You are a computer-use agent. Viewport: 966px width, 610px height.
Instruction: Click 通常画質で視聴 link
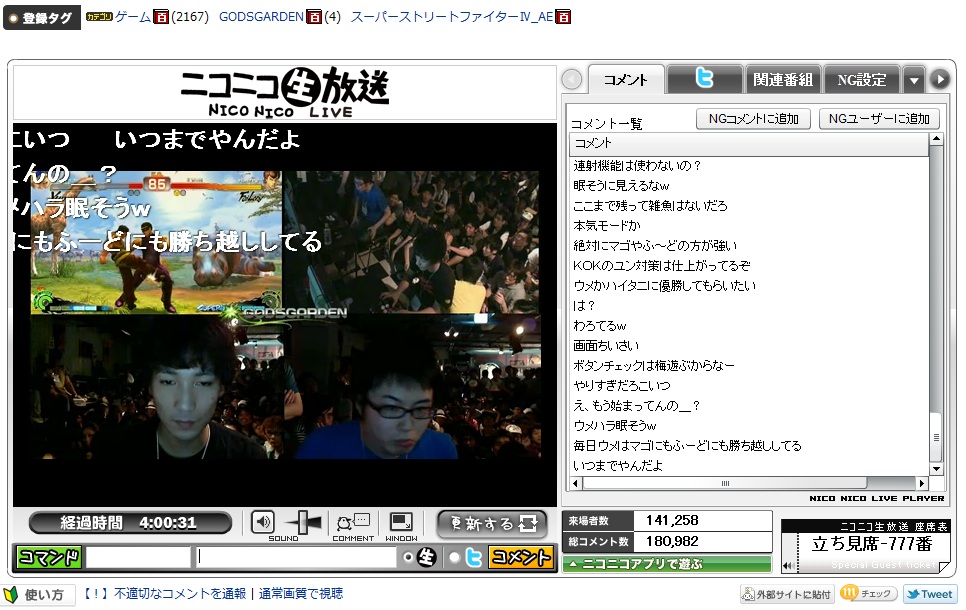click(301, 593)
